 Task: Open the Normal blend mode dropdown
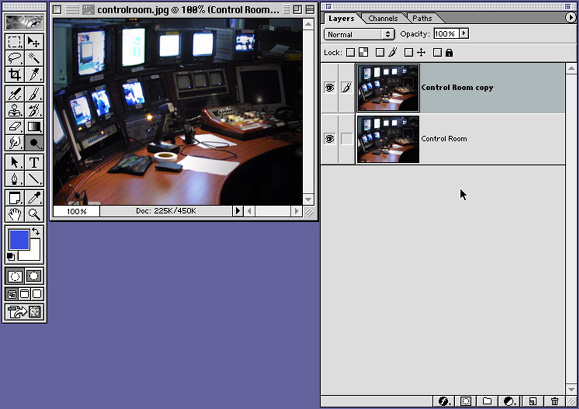[359, 34]
